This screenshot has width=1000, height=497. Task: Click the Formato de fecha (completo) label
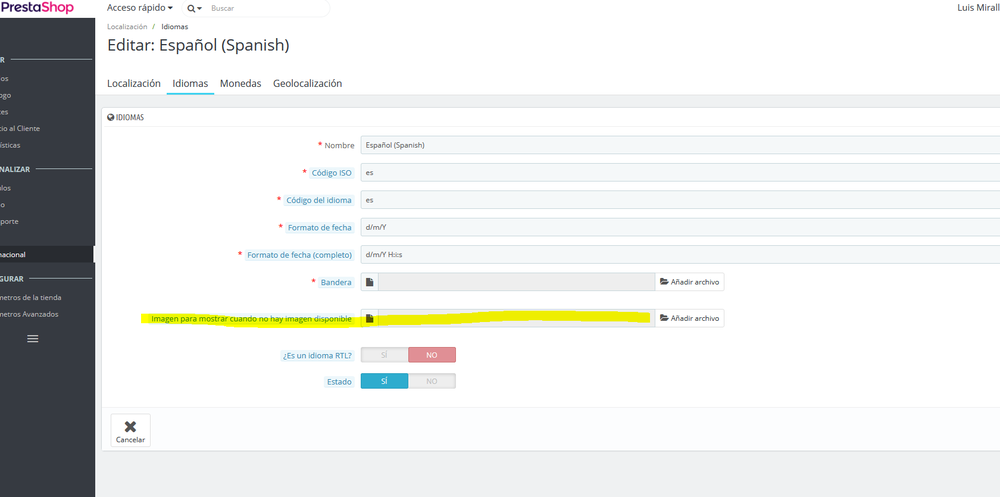click(300, 255)
